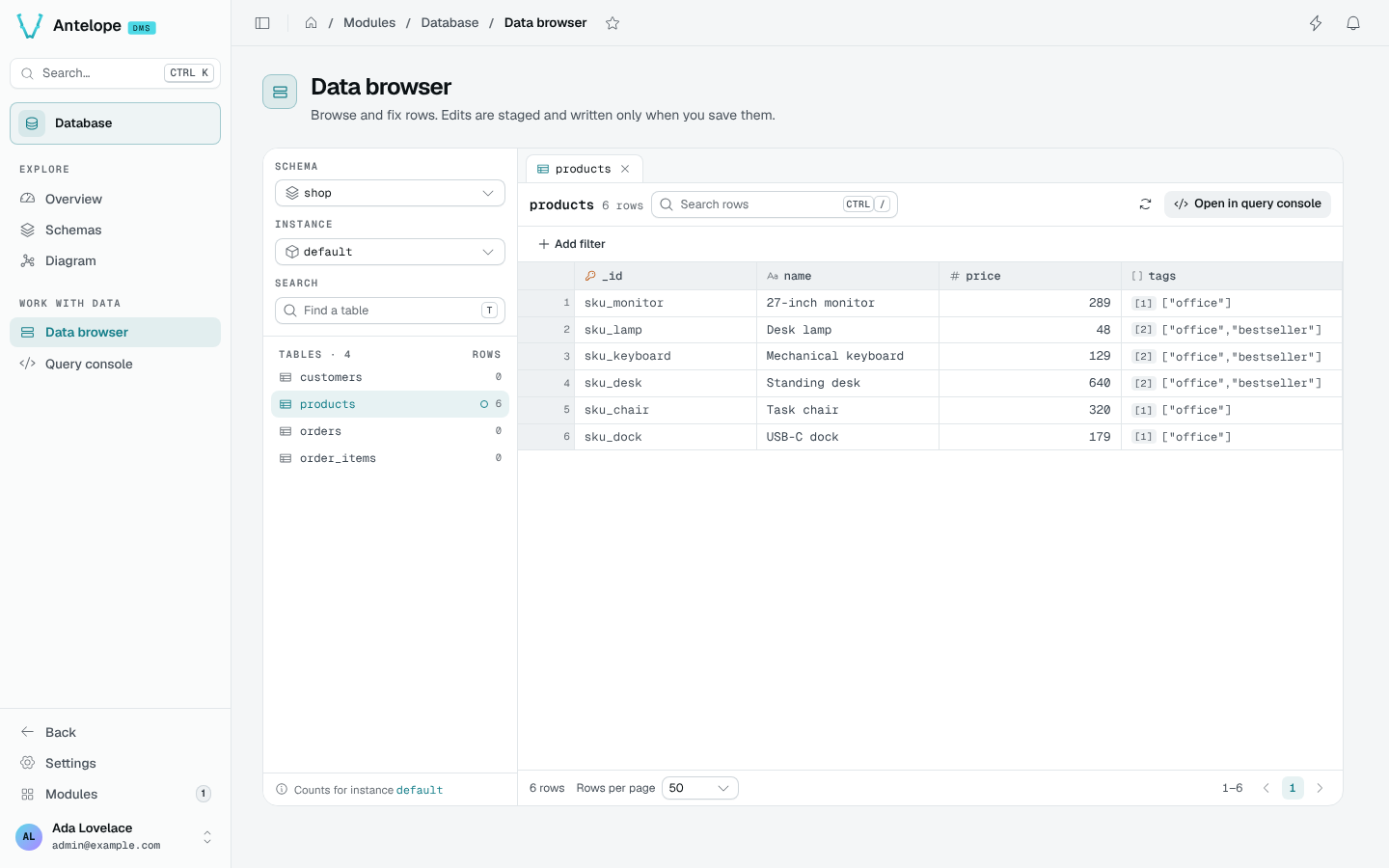Click the Database module button
This screenshot has width=1389, height=868.
point(115,123)
